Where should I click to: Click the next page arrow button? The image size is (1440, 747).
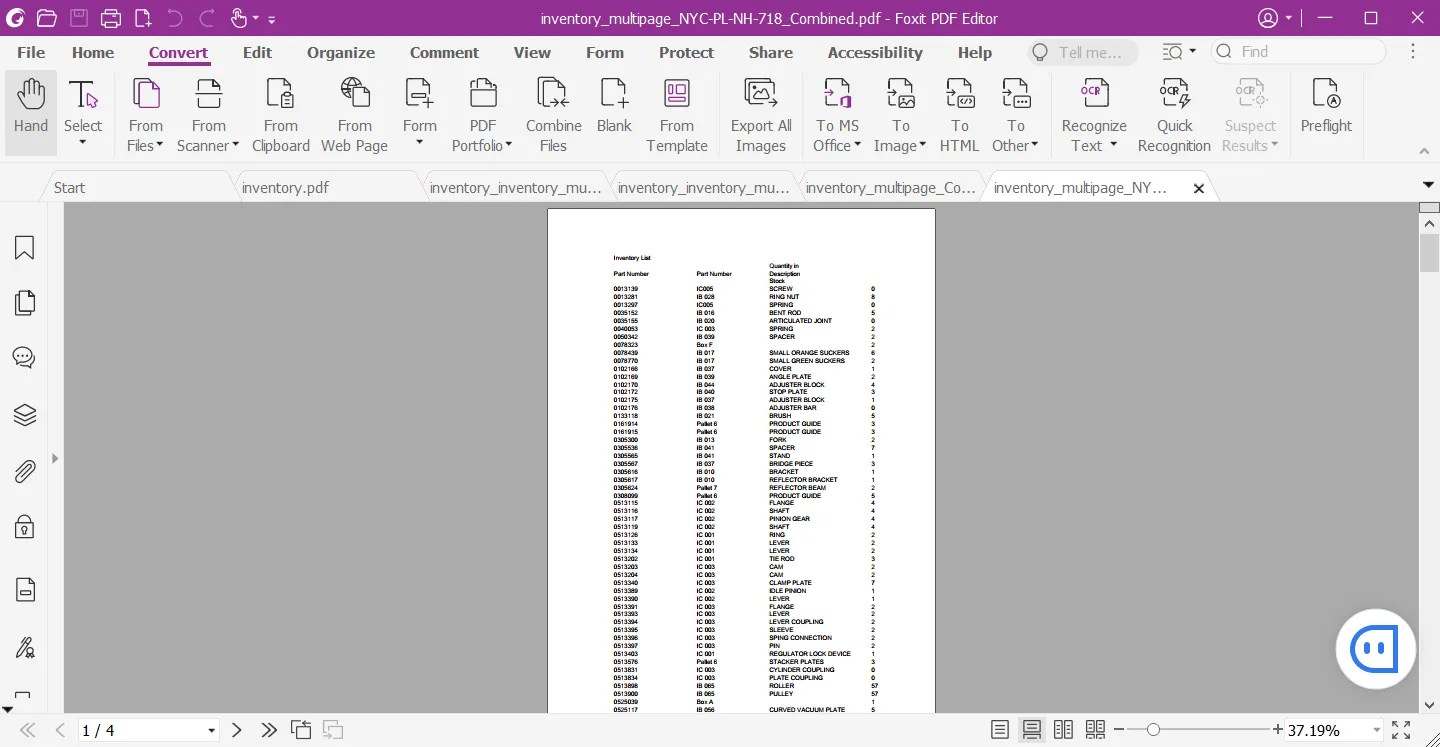236,730
